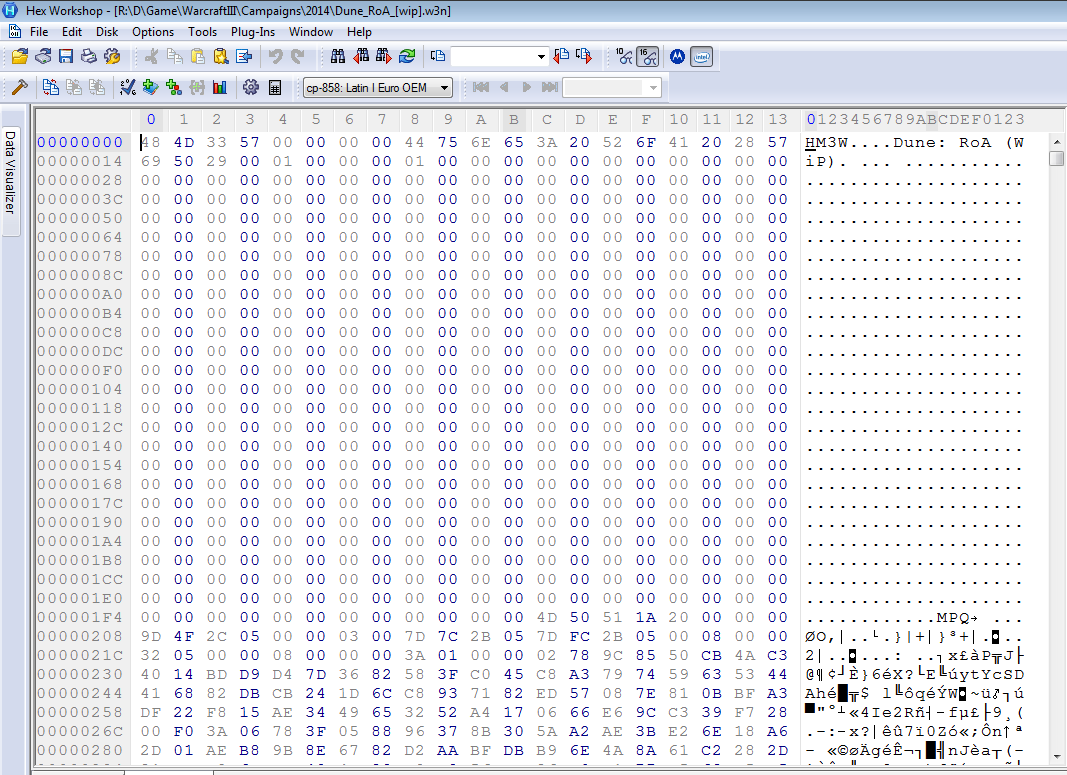
Task: Click in the Goto offset input field
Action: [x=493, y=56]
